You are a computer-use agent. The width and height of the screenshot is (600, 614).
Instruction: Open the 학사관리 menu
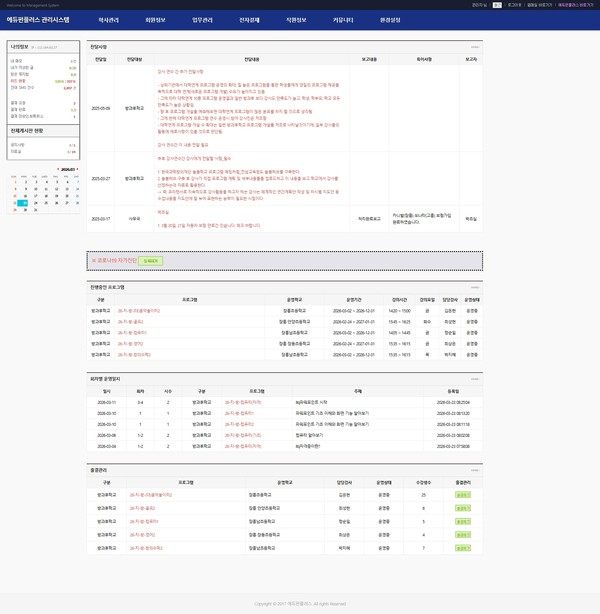tap(108, 20)
